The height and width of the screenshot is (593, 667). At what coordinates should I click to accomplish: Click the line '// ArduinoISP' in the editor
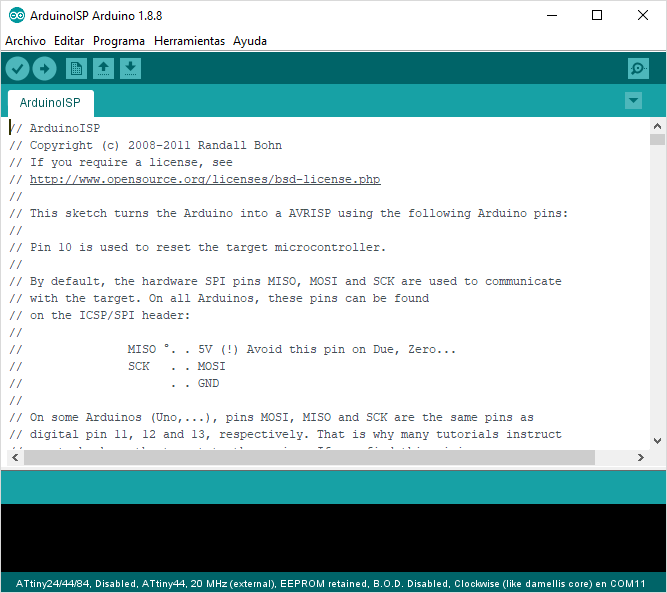click(55, 128)
